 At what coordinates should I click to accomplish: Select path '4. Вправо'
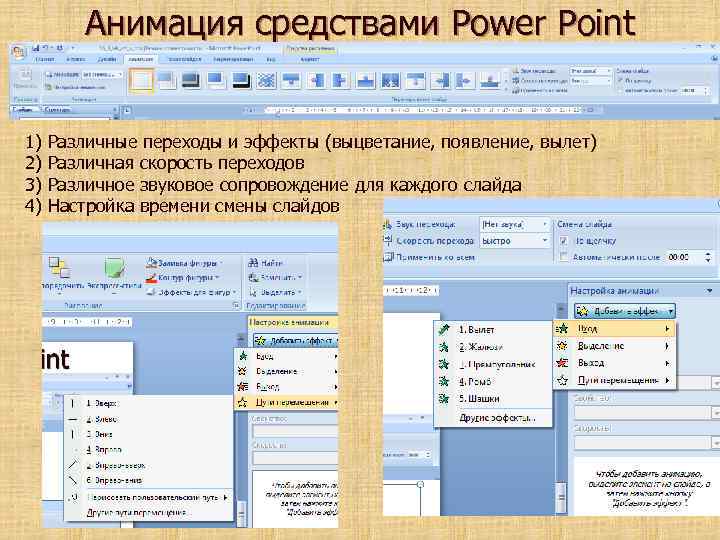click(x=148, y=450)
